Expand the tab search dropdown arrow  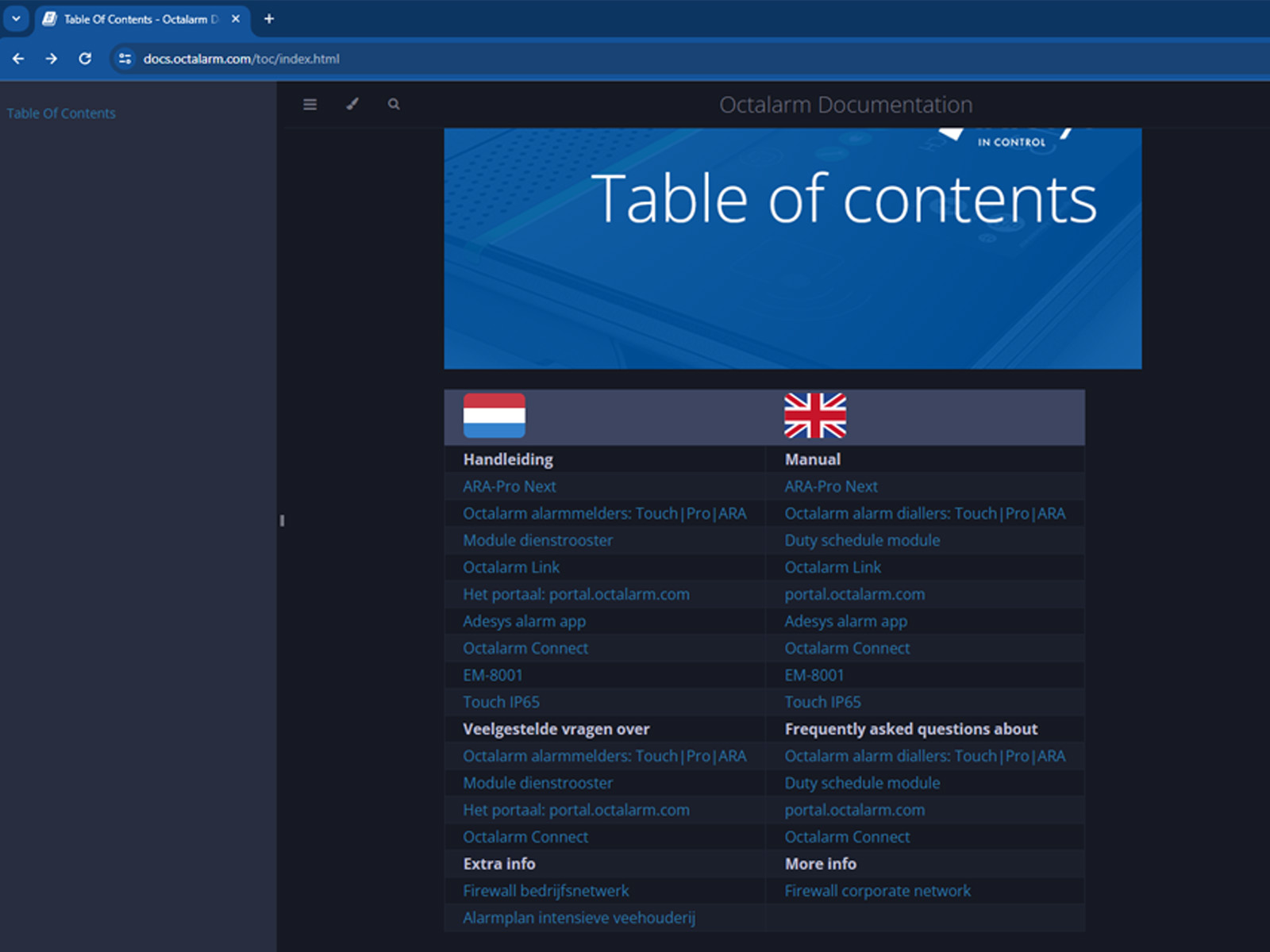(x=16, y=18)
